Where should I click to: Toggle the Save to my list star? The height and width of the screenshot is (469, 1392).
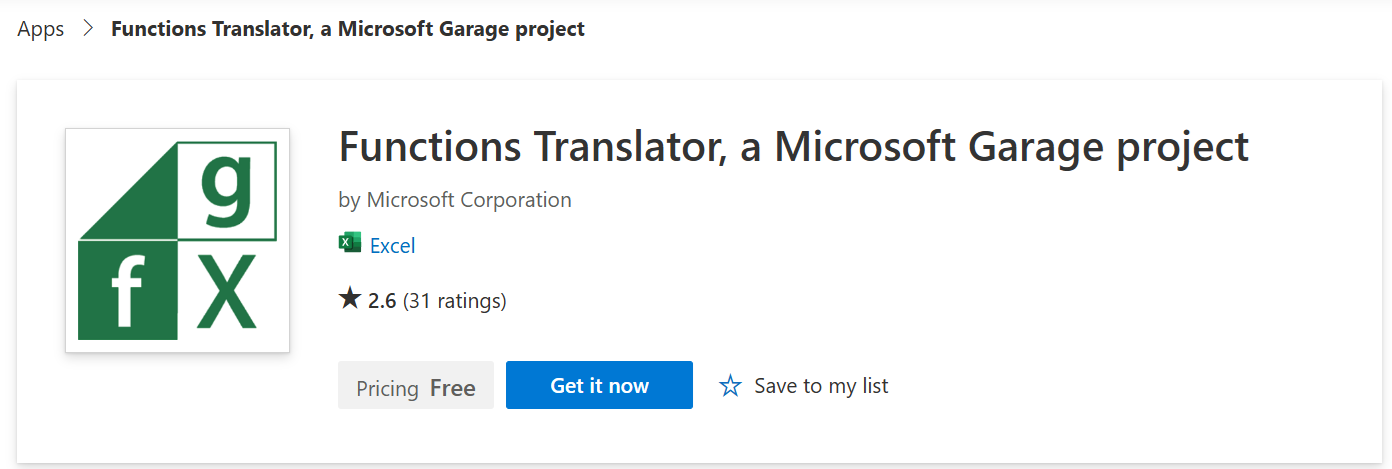pyautogui.click(x=731, y=386)
